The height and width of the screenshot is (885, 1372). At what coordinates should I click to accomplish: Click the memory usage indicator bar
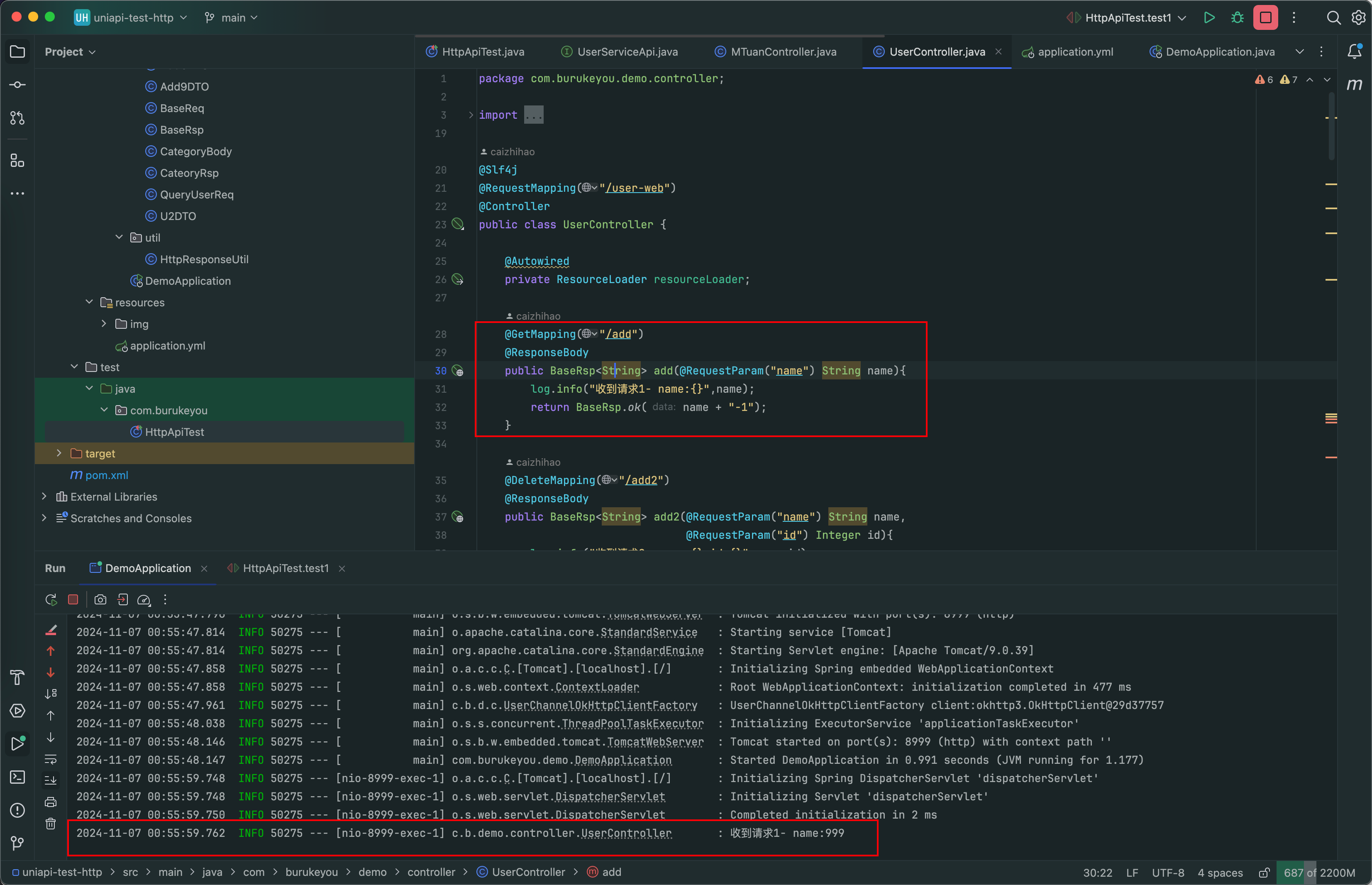(x=1318, y=873)
